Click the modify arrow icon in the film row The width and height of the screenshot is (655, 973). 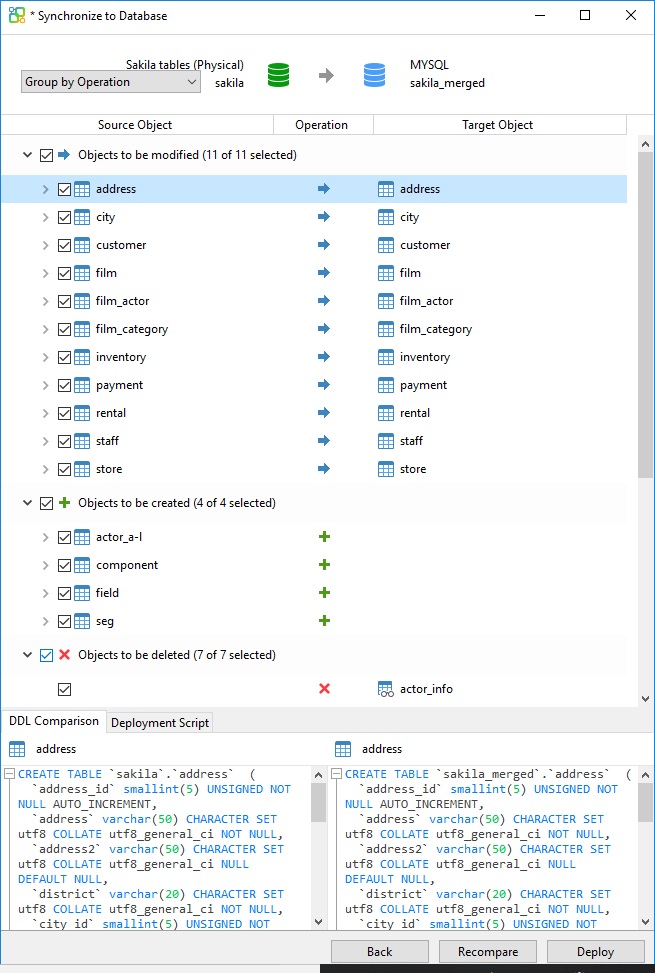tap(323, 273)
